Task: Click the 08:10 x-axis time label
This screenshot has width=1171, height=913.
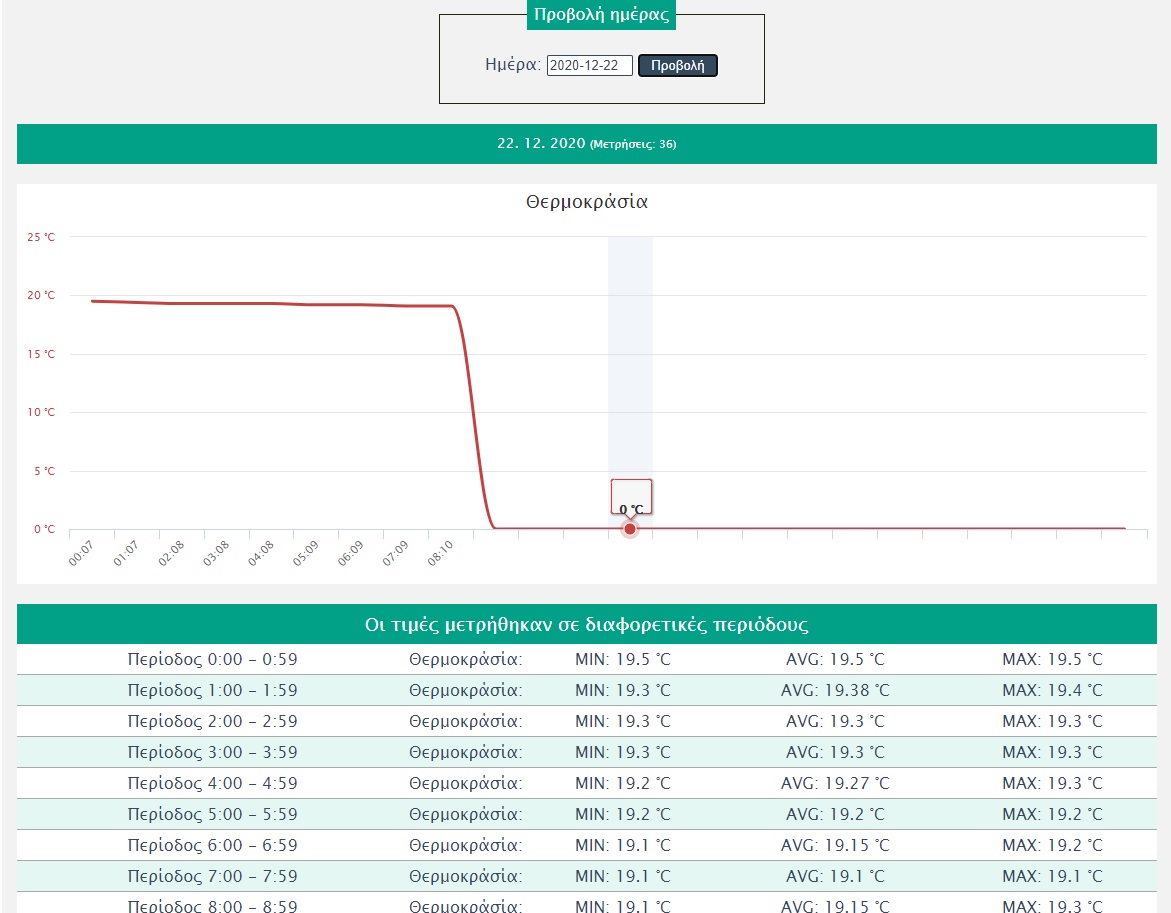Action: coord(440,554)
